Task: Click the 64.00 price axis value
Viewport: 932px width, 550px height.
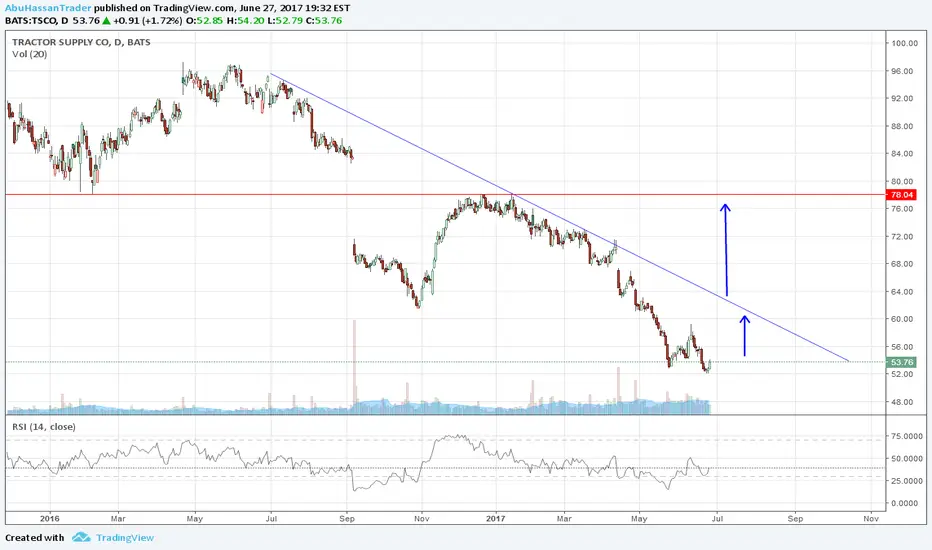Action: [902, 291]
